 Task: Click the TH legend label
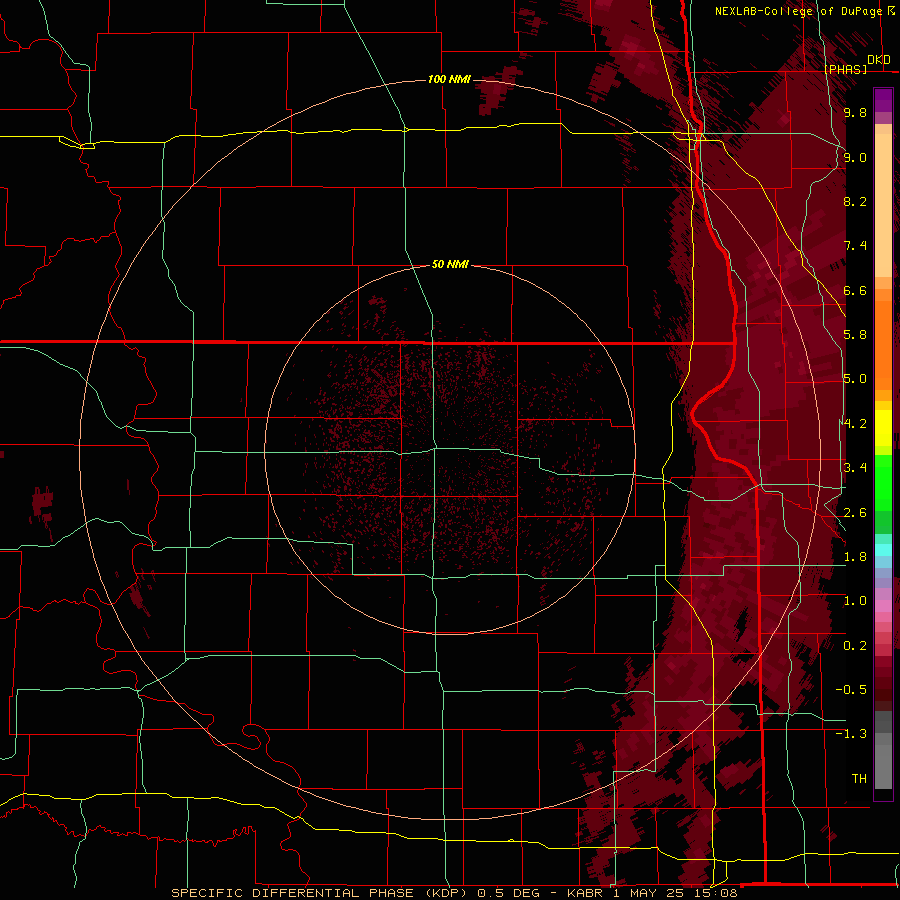point(859,779)
